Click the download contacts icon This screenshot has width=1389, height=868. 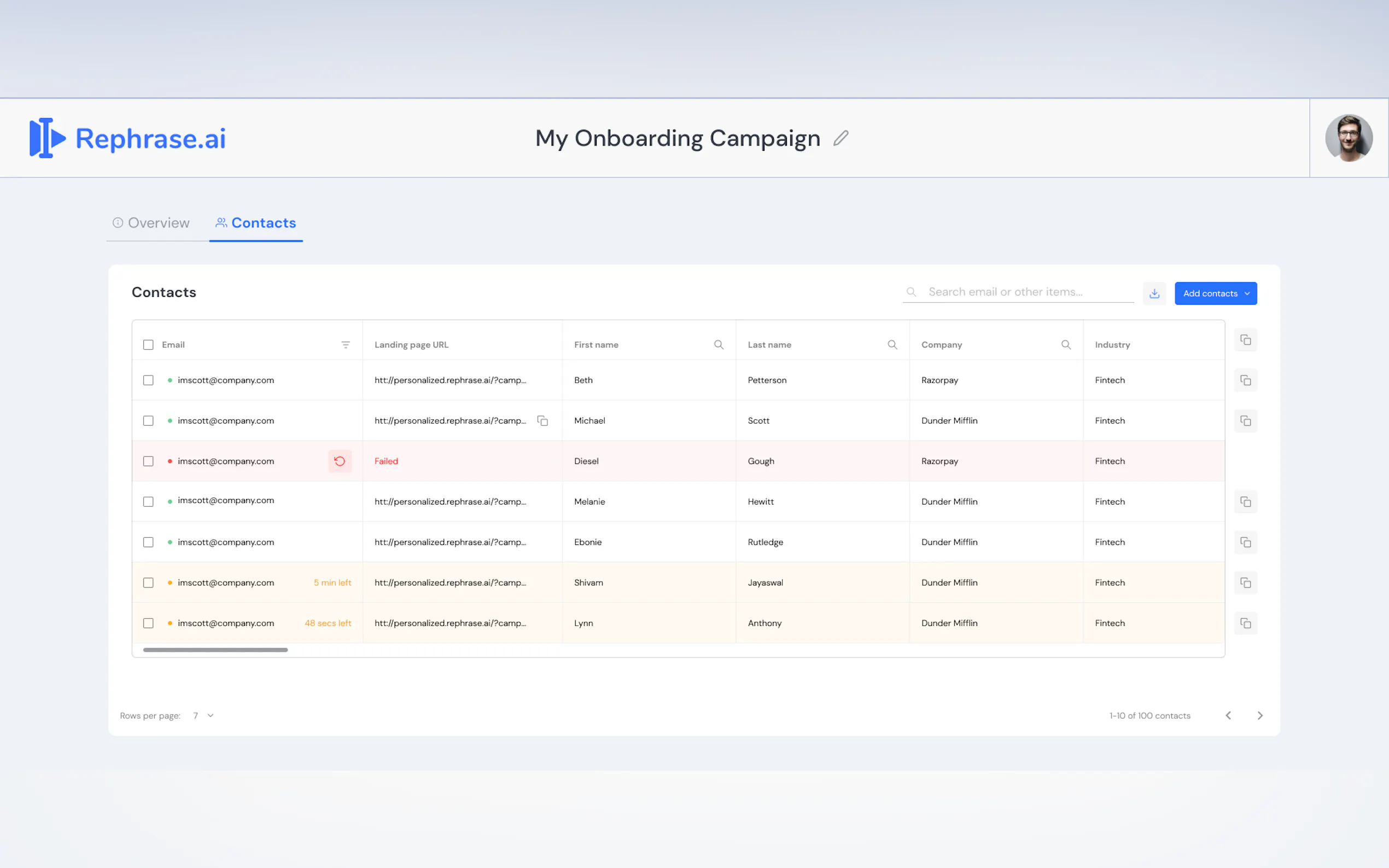tap(1154, 294)
